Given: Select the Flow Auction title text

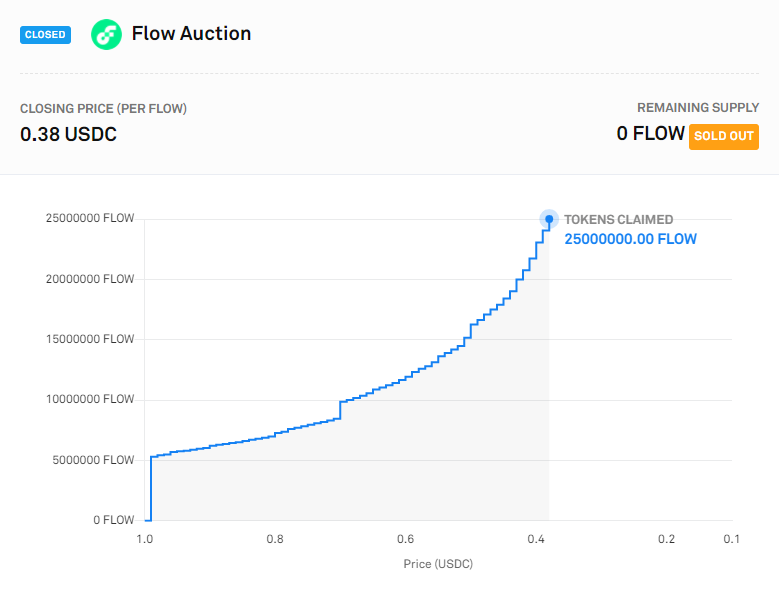Looking at the screenshot, I should (191, 33).
